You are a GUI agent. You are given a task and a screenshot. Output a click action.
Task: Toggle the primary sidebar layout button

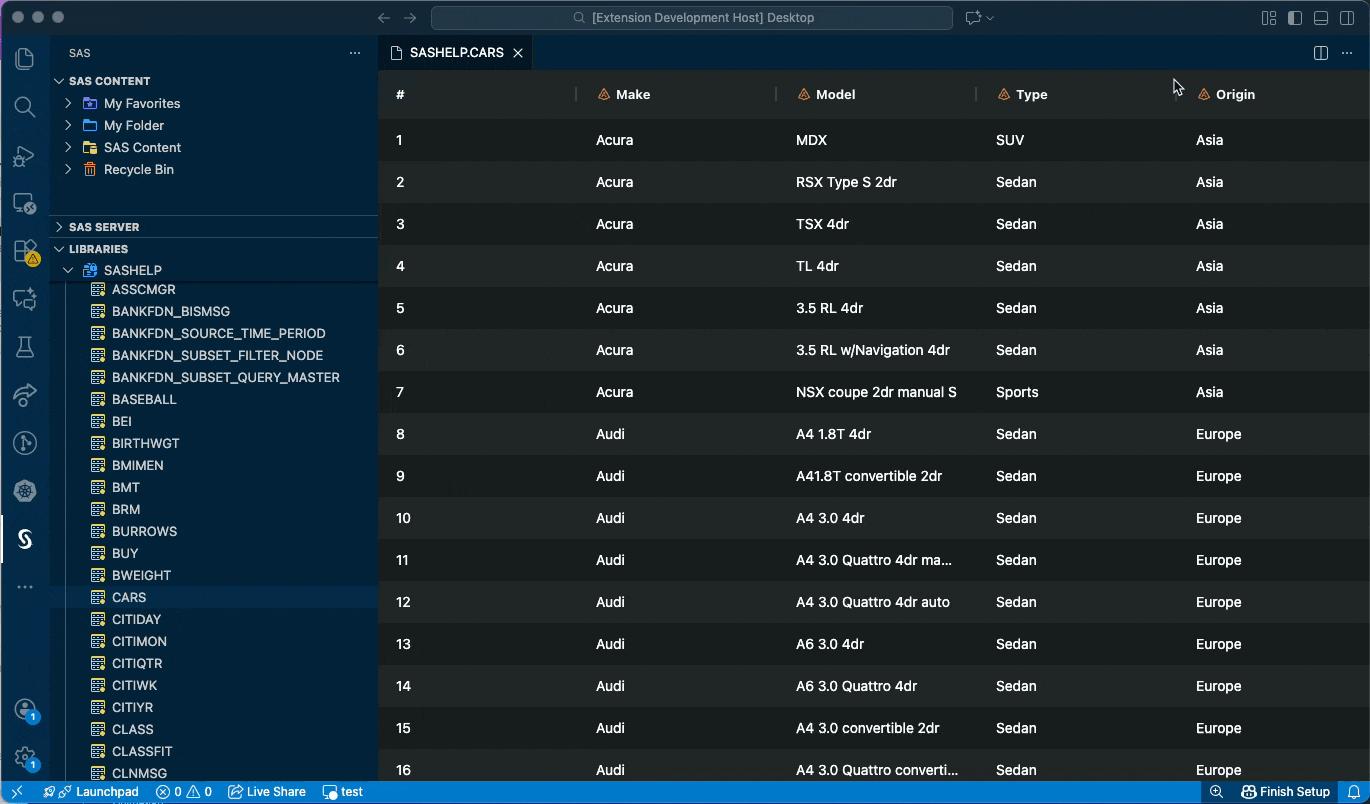click(1295, 18)
